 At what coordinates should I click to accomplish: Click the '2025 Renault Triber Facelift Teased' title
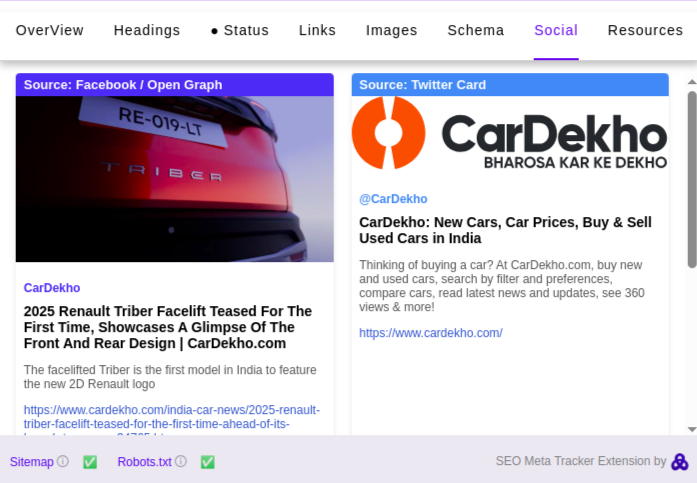[x=168, y=327]
